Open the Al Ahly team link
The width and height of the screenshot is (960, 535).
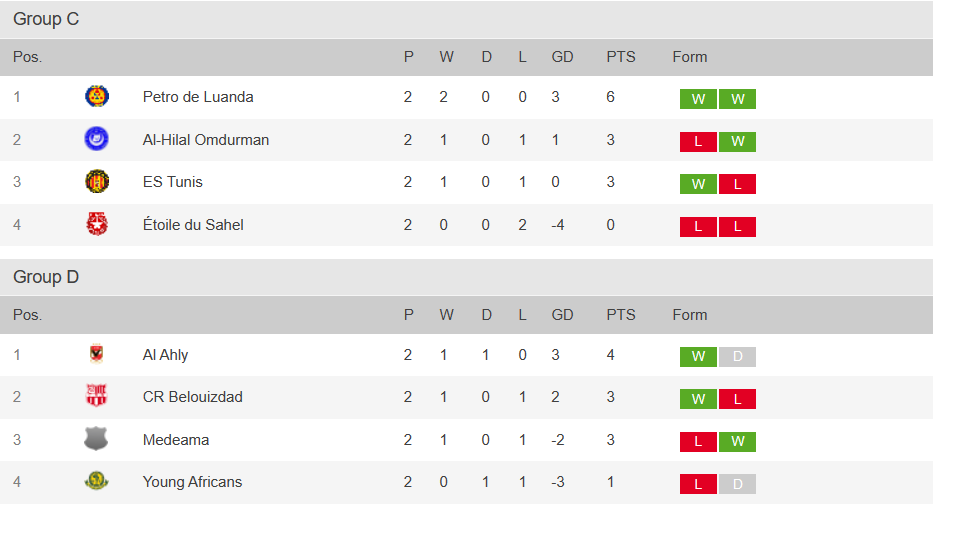click(x=165, y=355)
